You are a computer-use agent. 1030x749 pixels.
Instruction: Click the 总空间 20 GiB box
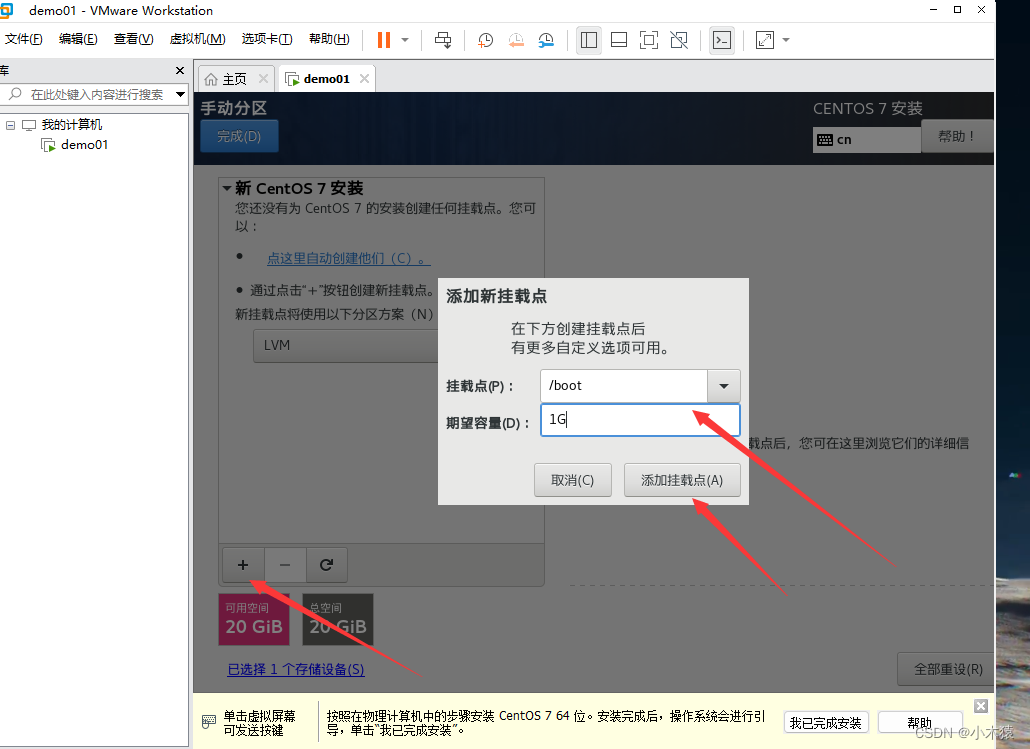click(338, 620)
